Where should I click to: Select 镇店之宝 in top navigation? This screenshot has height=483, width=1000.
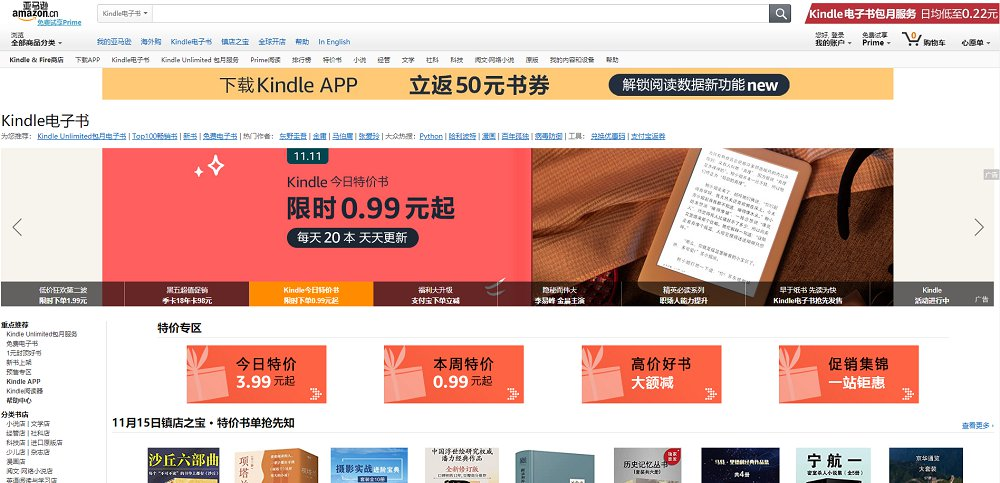click(x=235, y=42)
